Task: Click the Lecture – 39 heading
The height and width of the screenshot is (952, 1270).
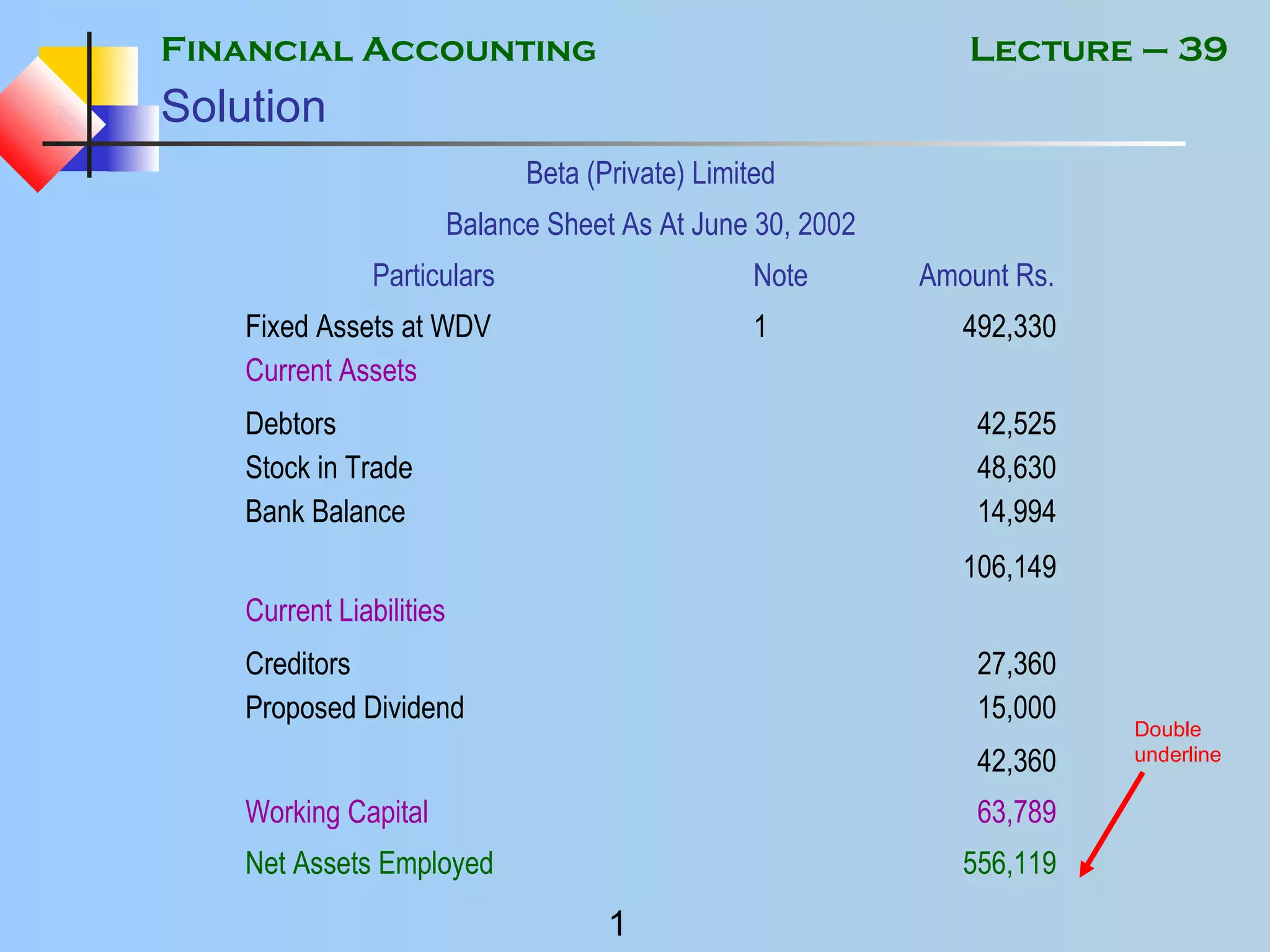Action: click(1098, 50)
